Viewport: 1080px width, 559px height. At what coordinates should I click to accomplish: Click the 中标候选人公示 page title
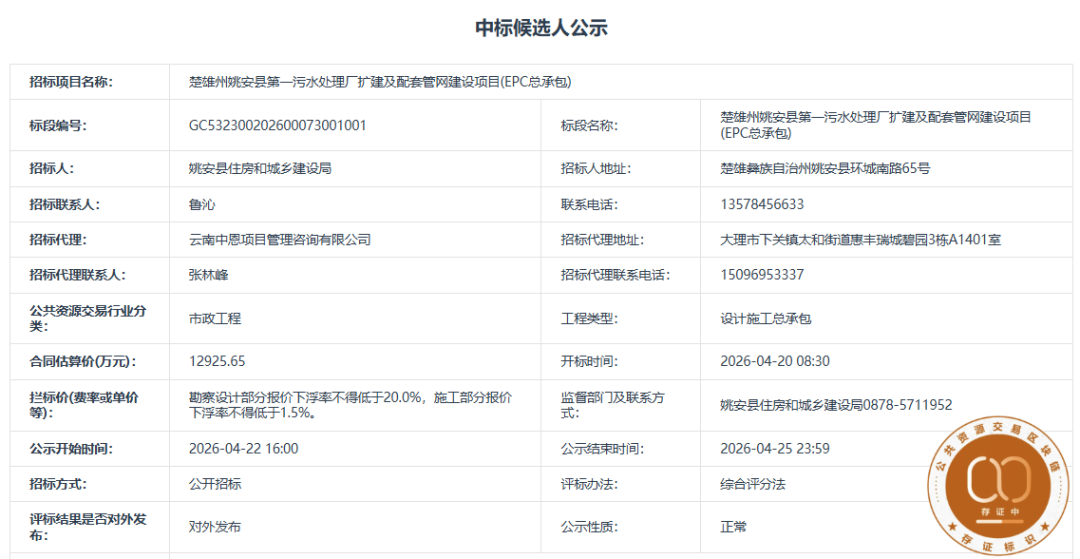tap(540, 28)
